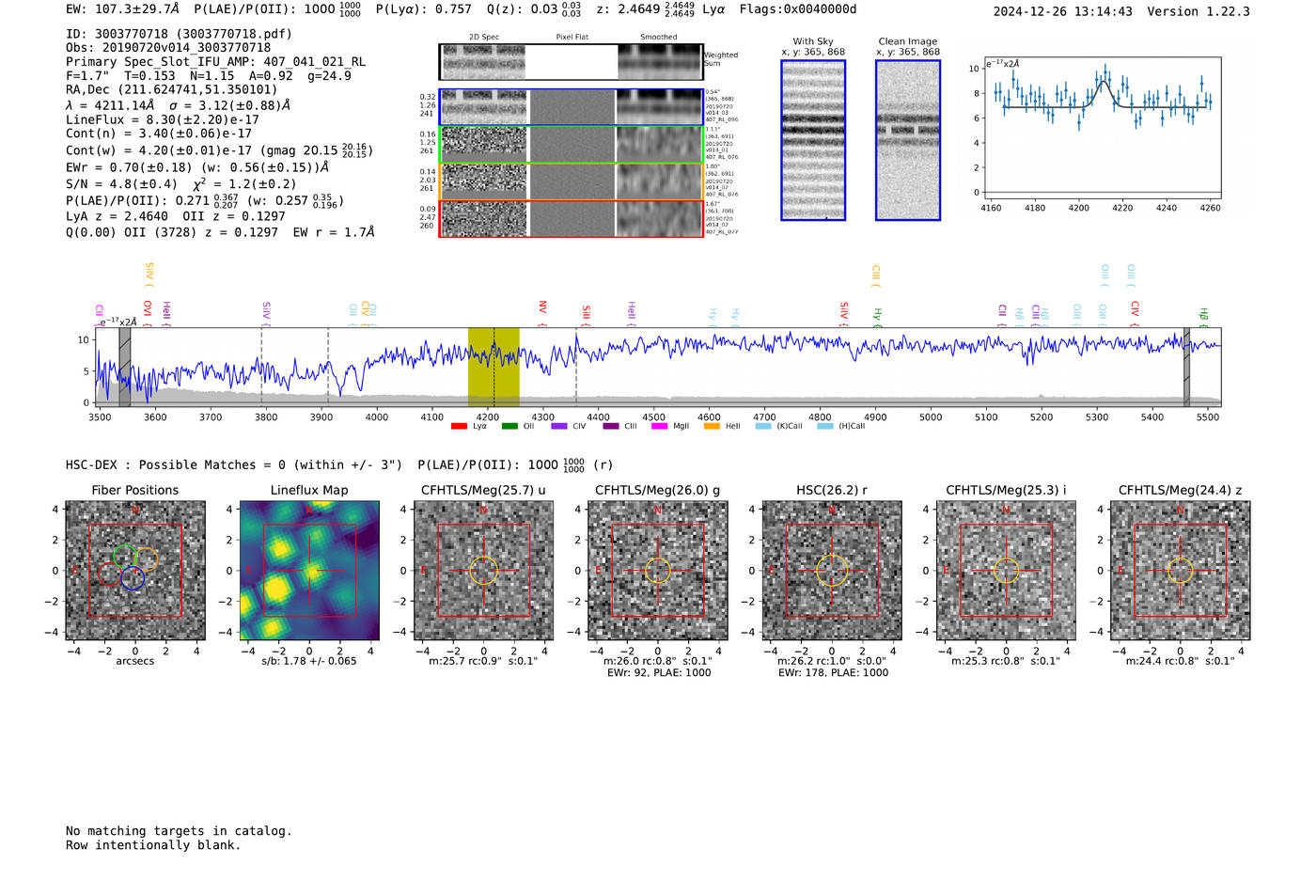The height and width of the screenshot is (896, 1316).
Task: Click the green-bordered 2D spectrum fiber row
Action: click(x=571, y=145)
